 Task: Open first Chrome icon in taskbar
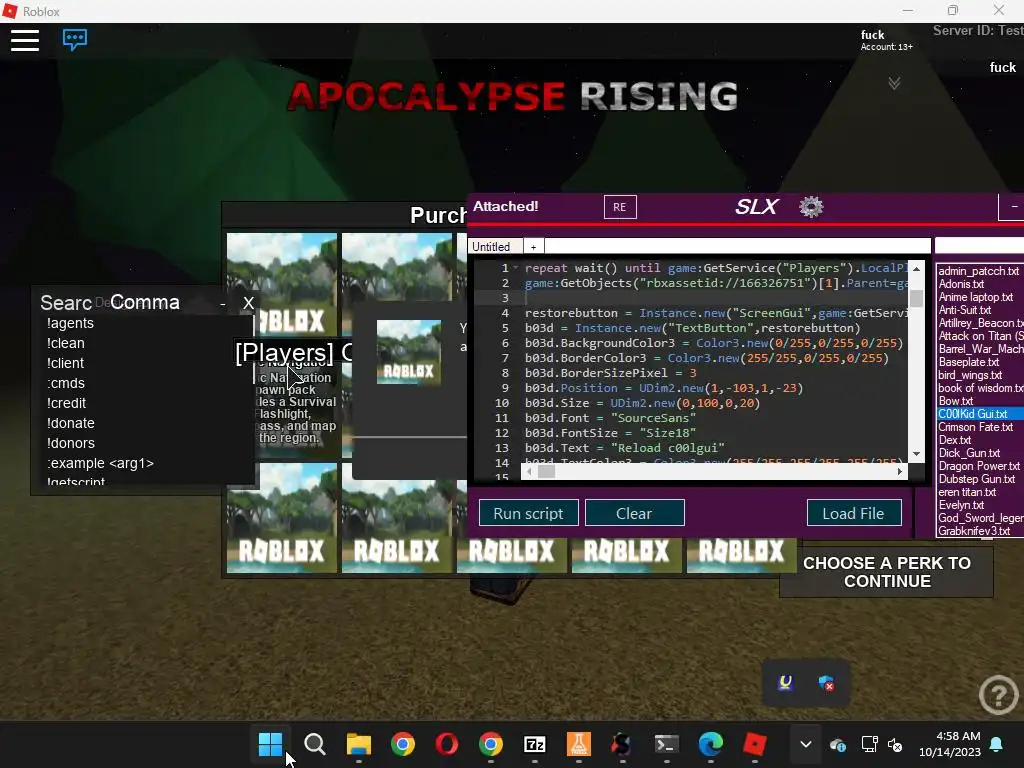pos(403,744)
